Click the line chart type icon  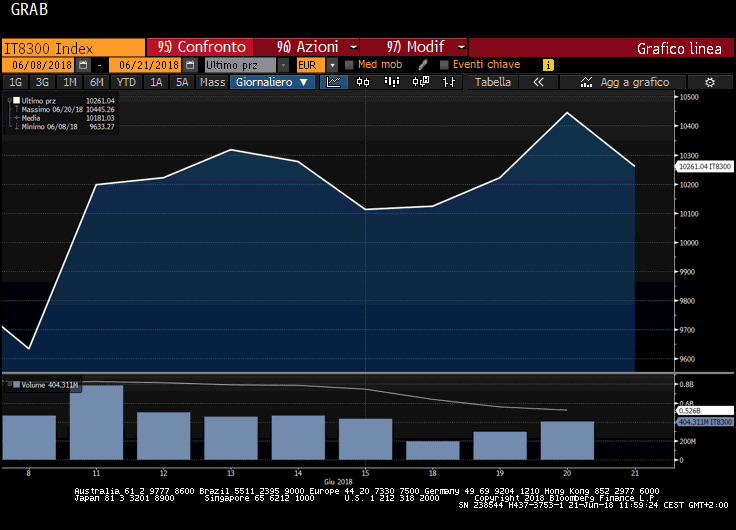334,82
